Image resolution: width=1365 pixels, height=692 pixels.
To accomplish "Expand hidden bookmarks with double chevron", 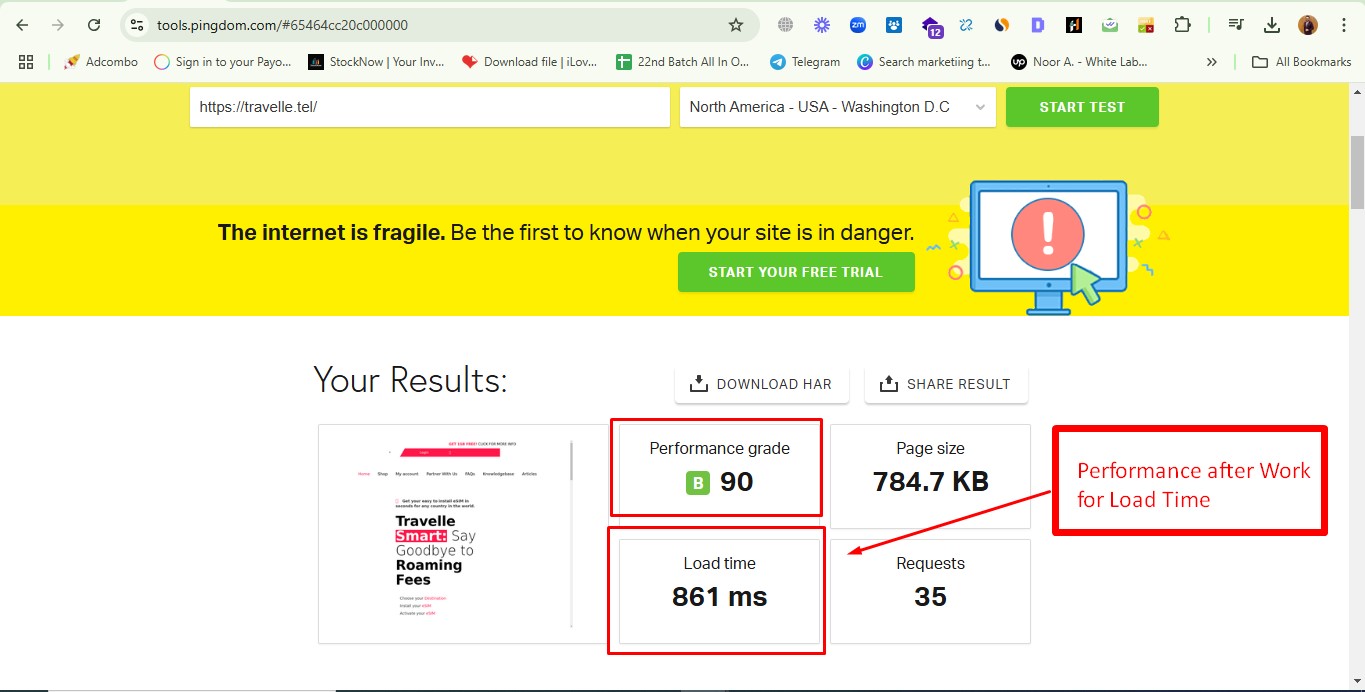I will tap(1212, 62).
